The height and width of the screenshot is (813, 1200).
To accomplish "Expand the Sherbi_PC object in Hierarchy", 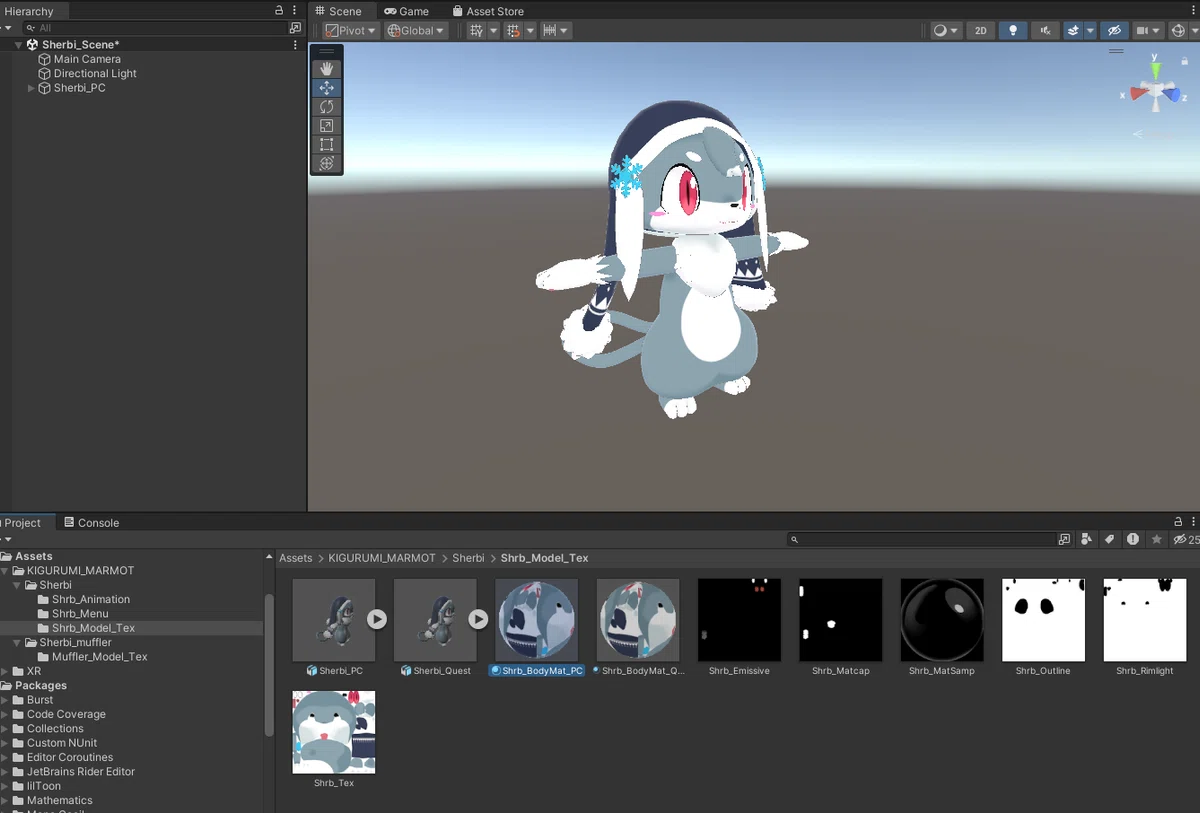I will [x=31, y=88].
